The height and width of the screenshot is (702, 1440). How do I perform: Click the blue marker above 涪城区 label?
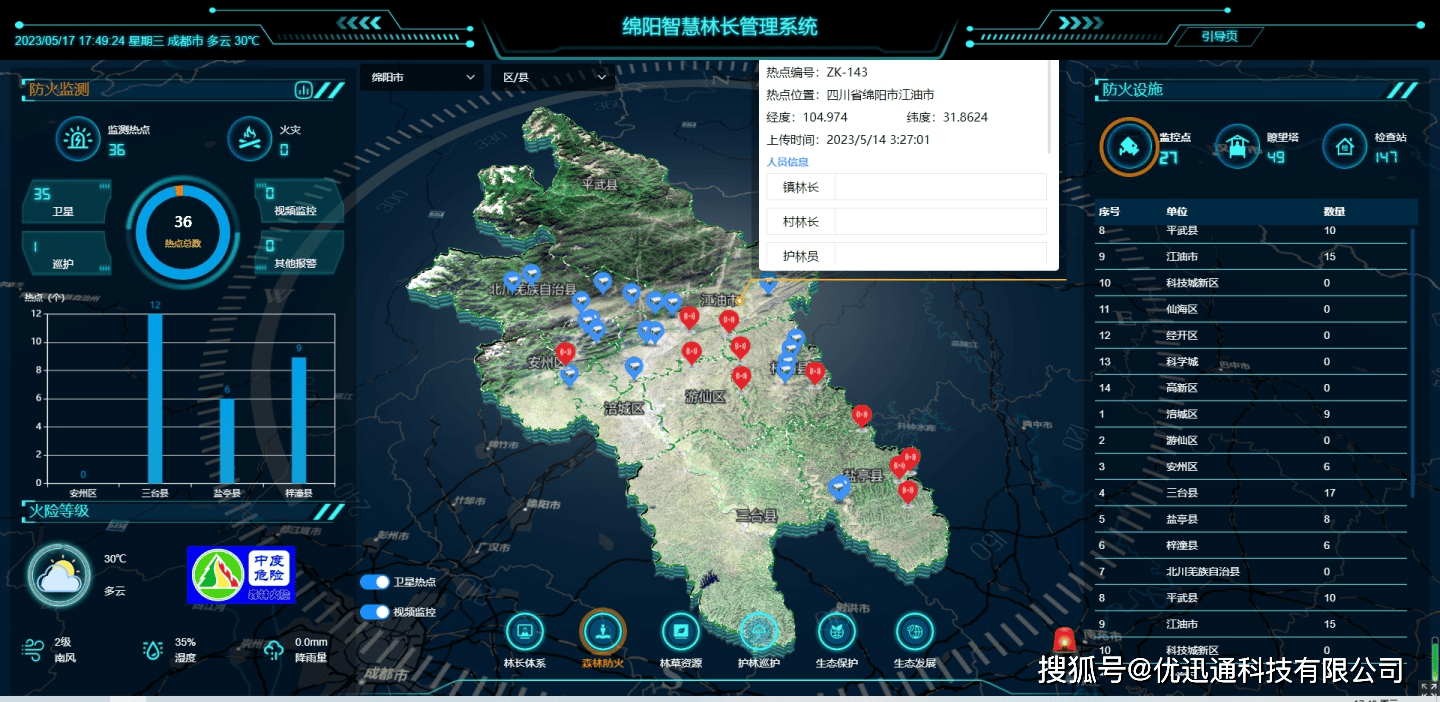click(633, 368)
